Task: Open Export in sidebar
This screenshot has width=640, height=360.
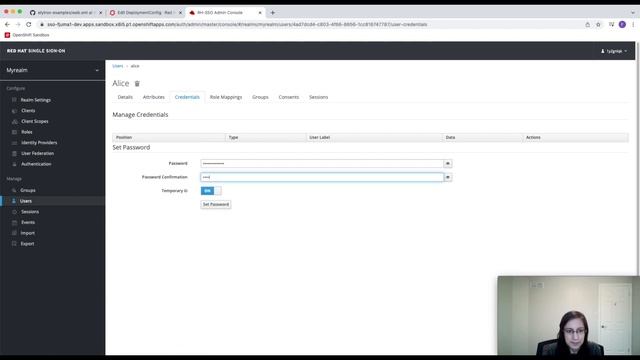Action: 27,243
